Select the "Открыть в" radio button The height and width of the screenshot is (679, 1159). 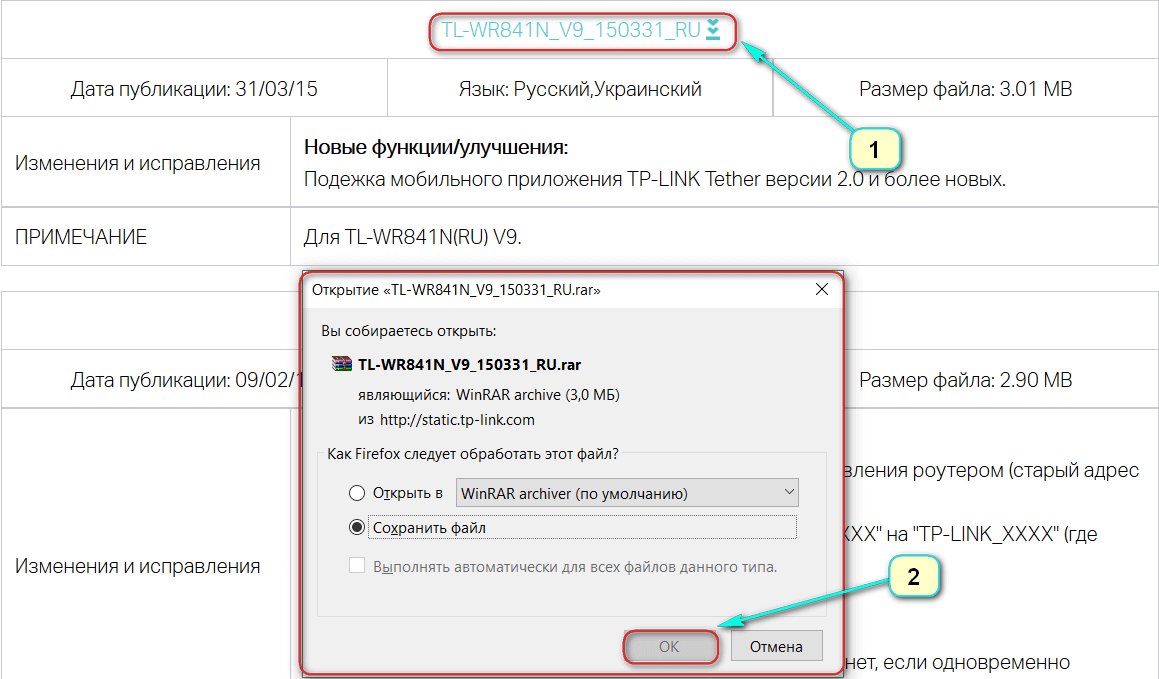pos(357,493)
